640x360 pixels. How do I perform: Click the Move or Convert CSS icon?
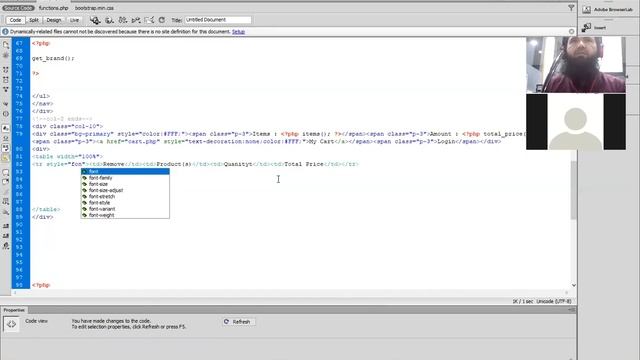pos(6,201)
